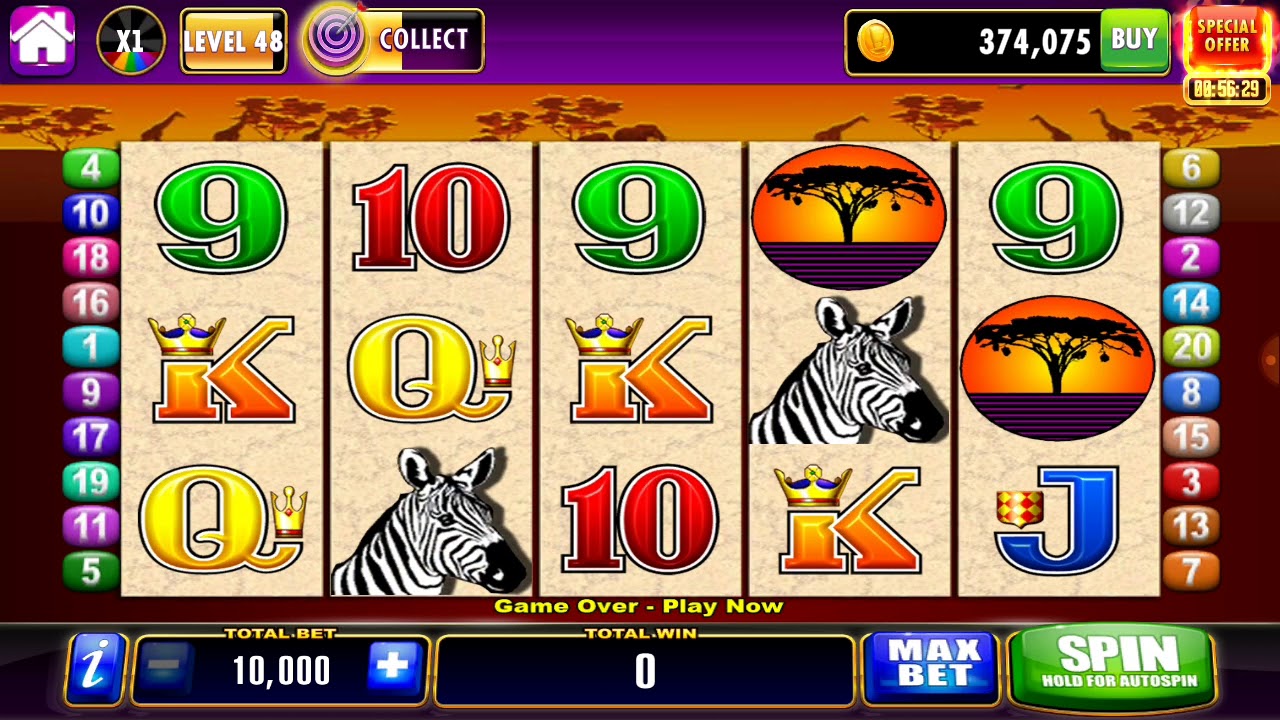Tap the sunset tree symbol on reel five
Image resolution: width=1280 pixels, height=720 pixels.
(1057, 368)
